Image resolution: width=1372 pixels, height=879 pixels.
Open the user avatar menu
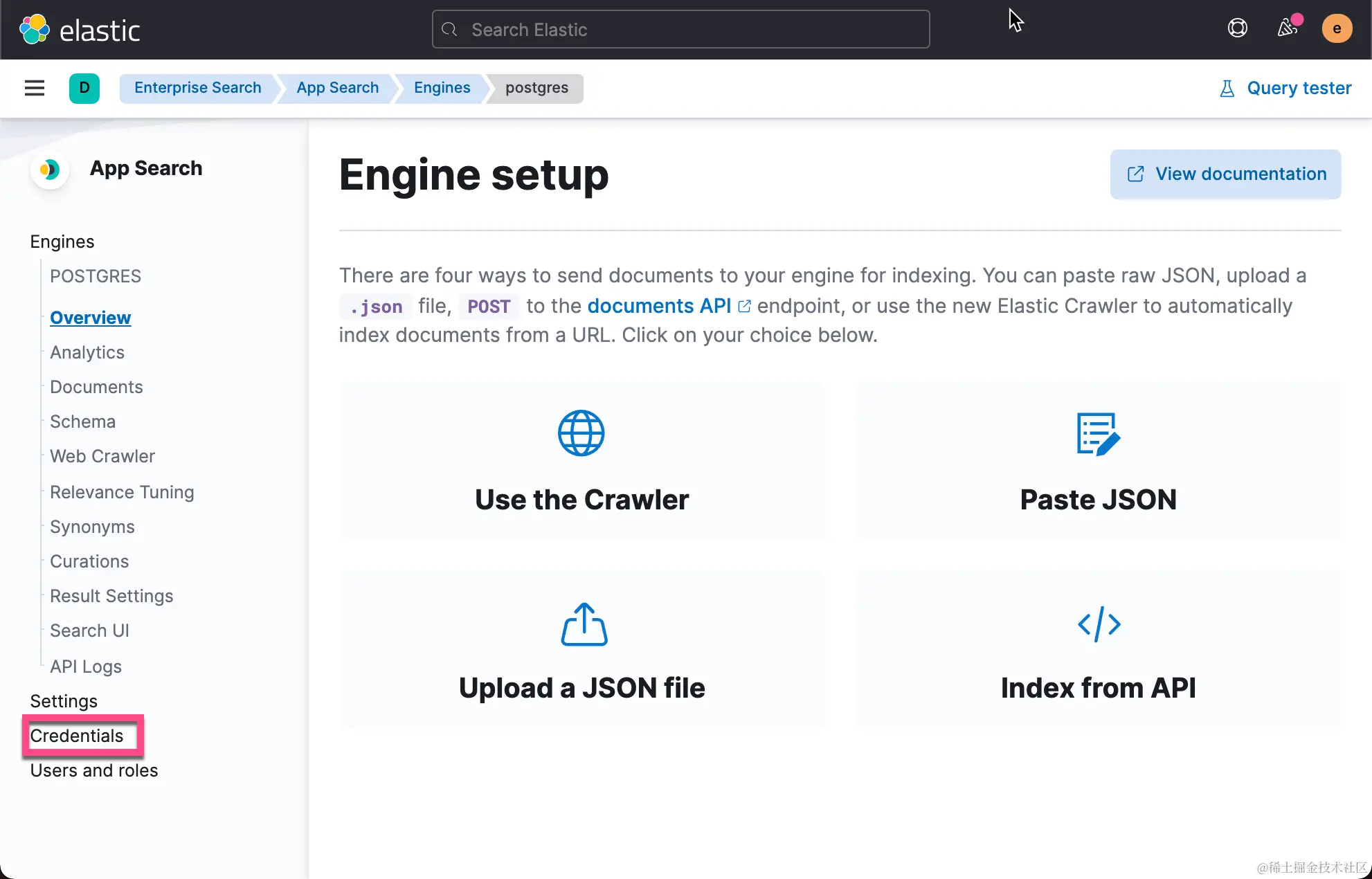[1337, 28]
